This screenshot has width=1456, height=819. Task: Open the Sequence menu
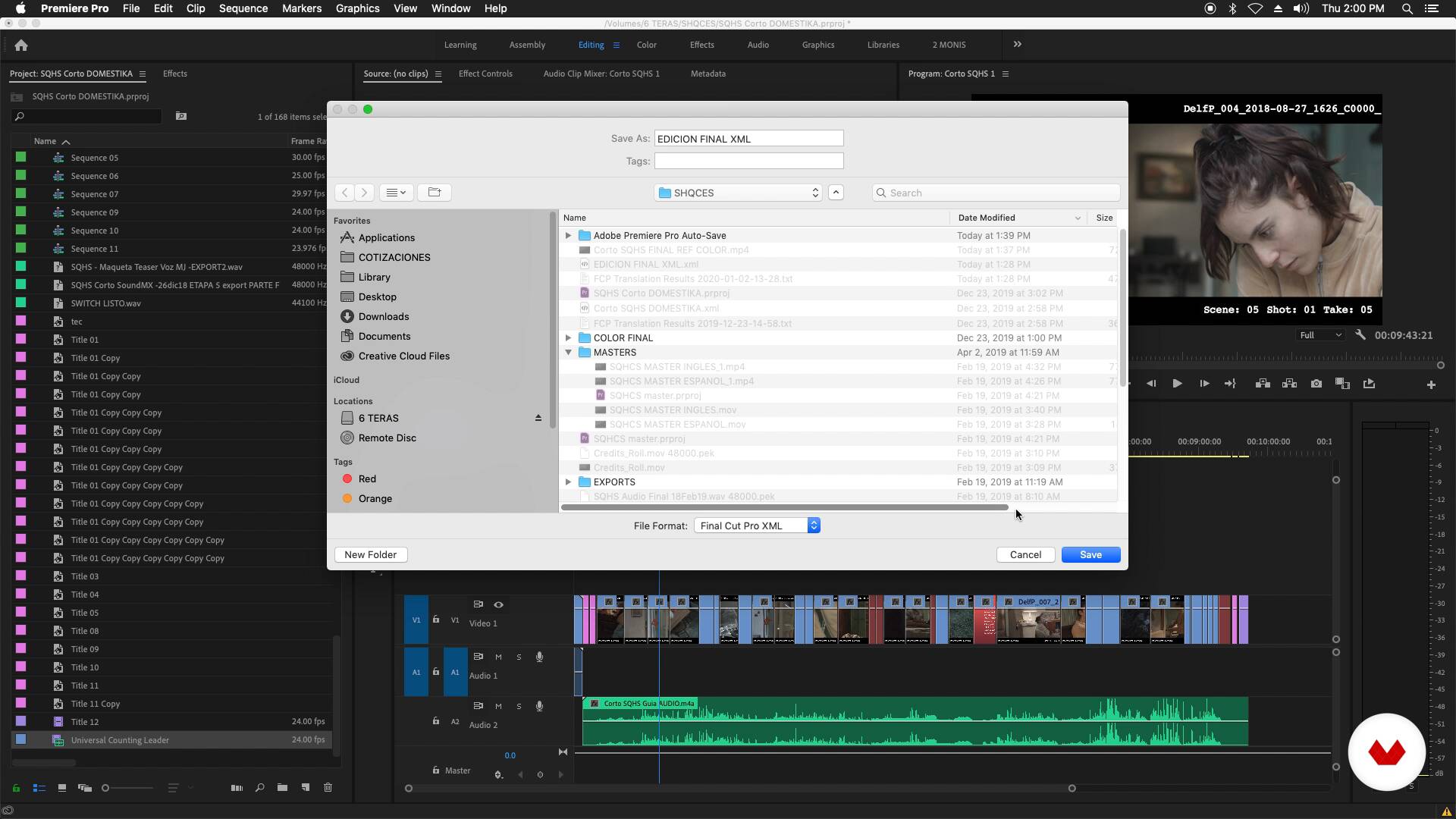coord(243,8)
